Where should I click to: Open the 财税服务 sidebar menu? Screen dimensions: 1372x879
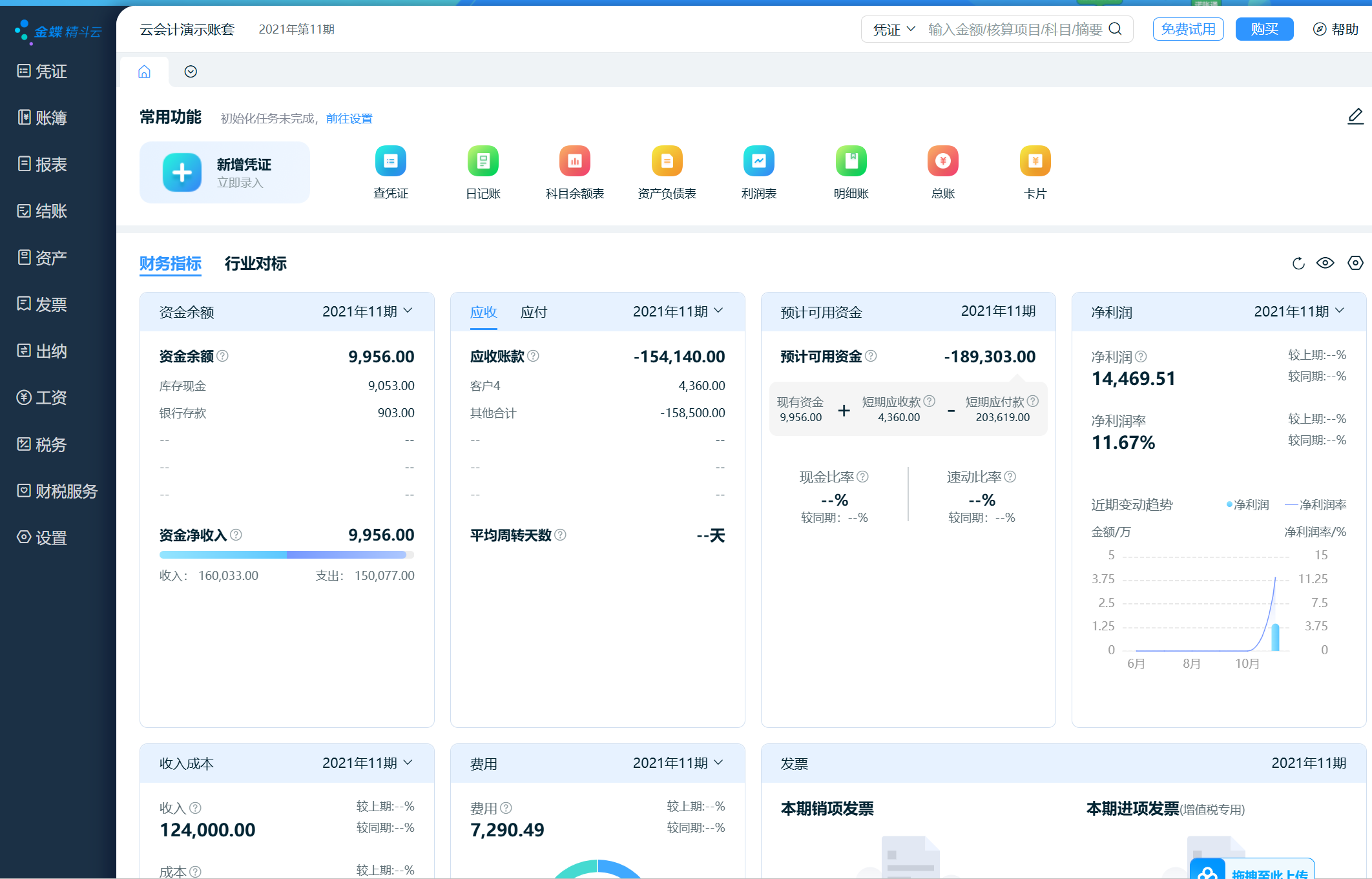click(57, 491)
